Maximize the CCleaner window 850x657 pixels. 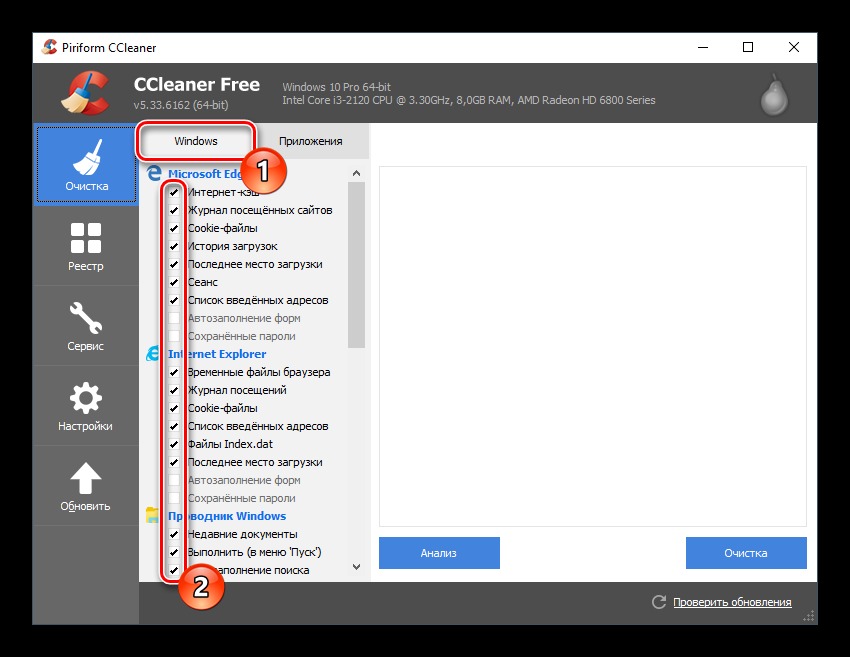point(748,47)
